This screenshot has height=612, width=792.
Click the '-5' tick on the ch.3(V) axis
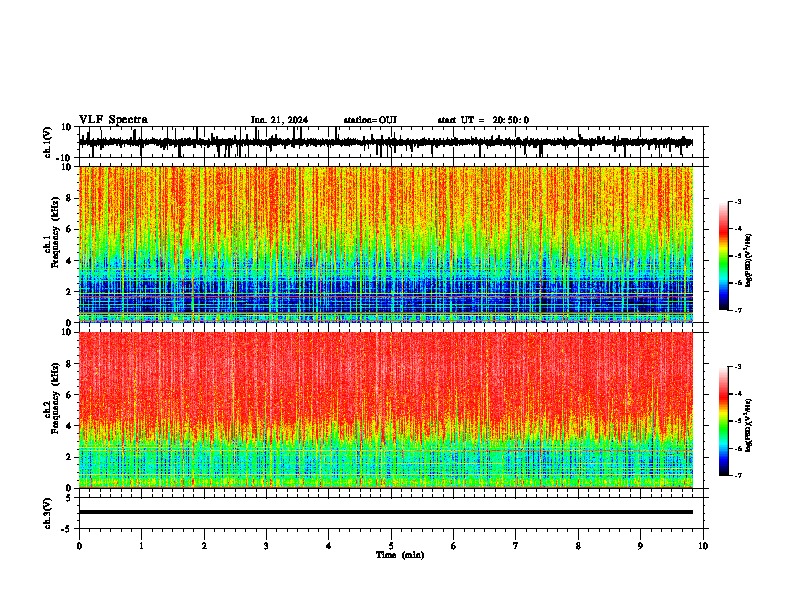pyautogui.click(x=67, y=529)
